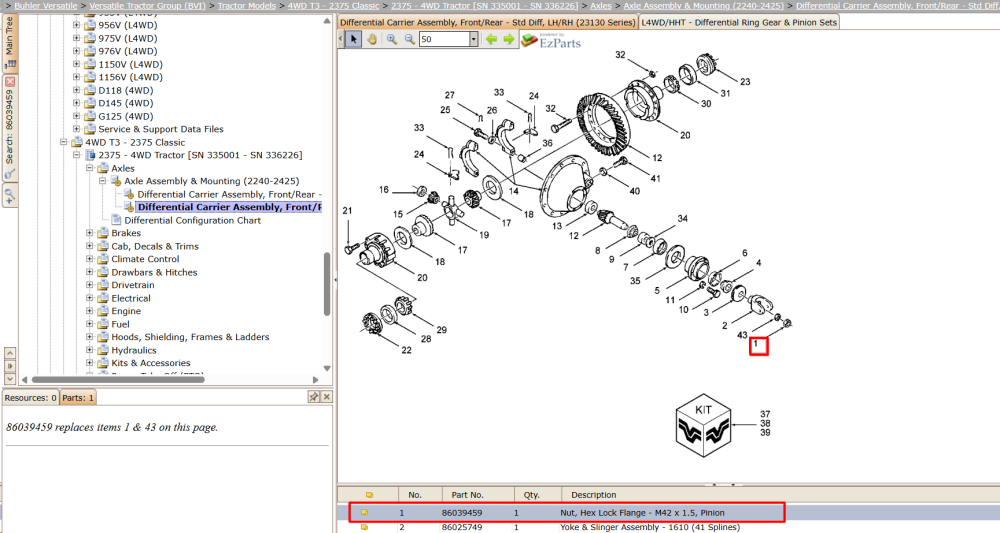Click the bookmark icon in row 86025749
1000x533 pixels.
364,527
